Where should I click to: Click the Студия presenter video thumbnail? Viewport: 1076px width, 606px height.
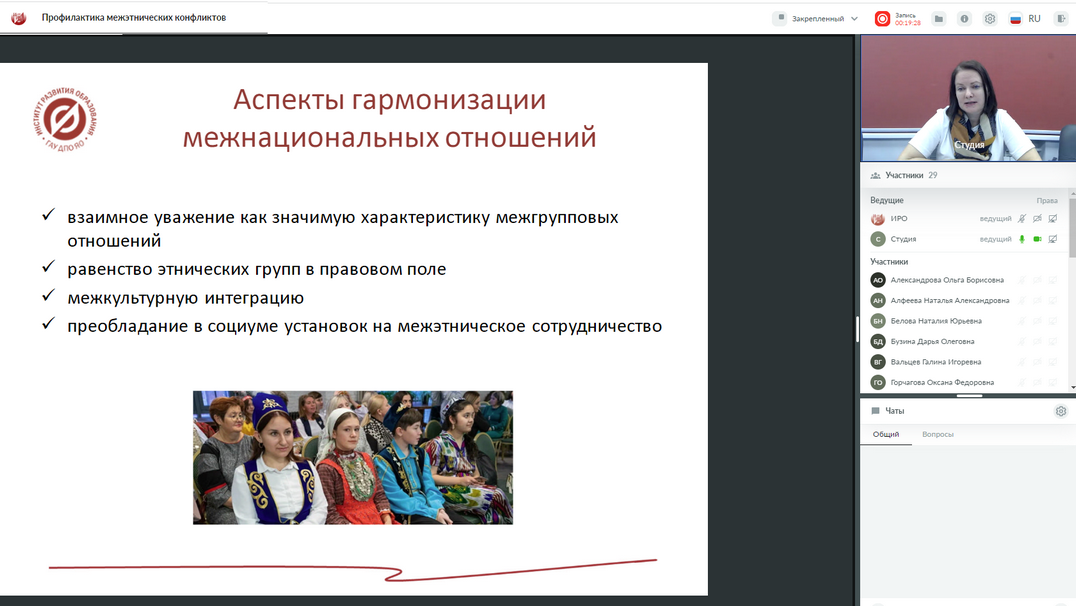[967, 100]
